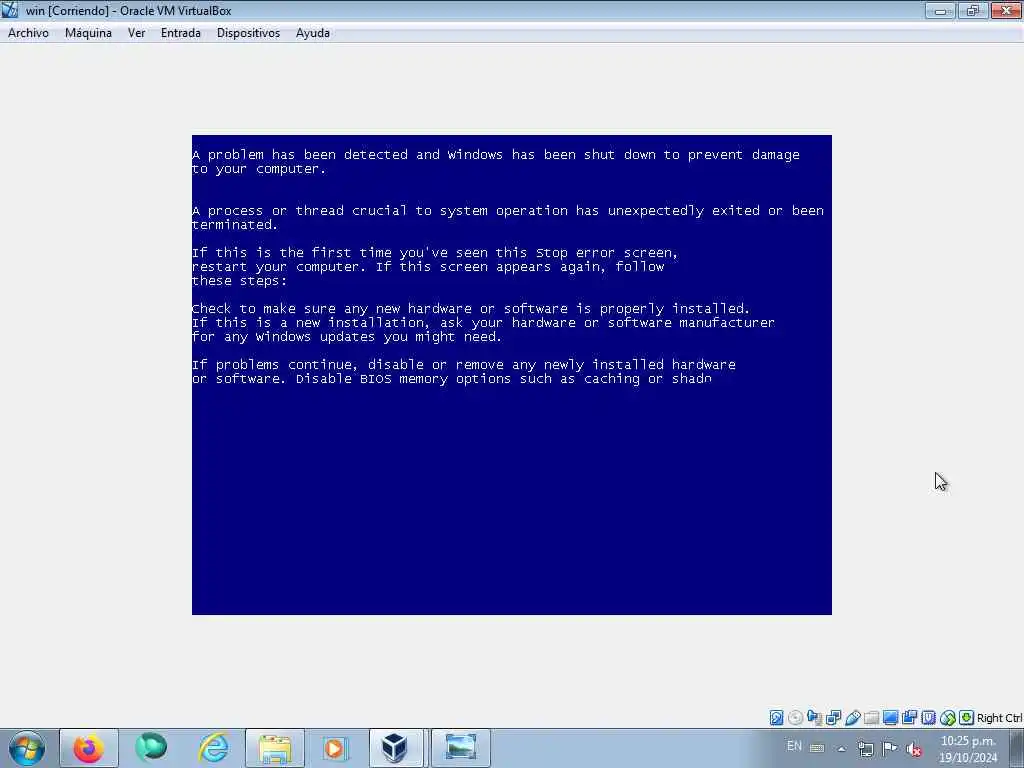Click the shared folders status icon
Image resolution: width=1024 pixels, height=768 pixels.
(871, 718)
